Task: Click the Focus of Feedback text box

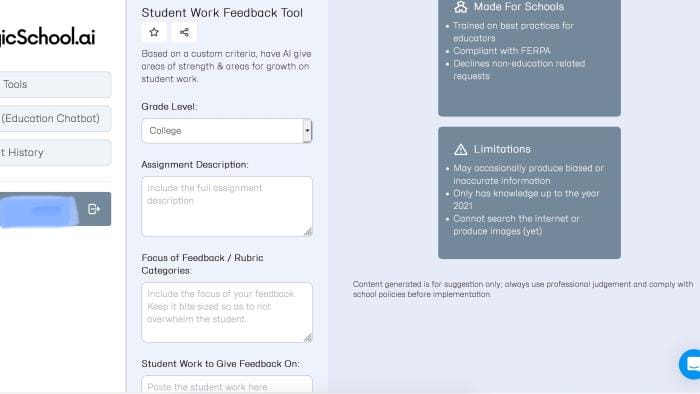Action: [x=227, y=312]
